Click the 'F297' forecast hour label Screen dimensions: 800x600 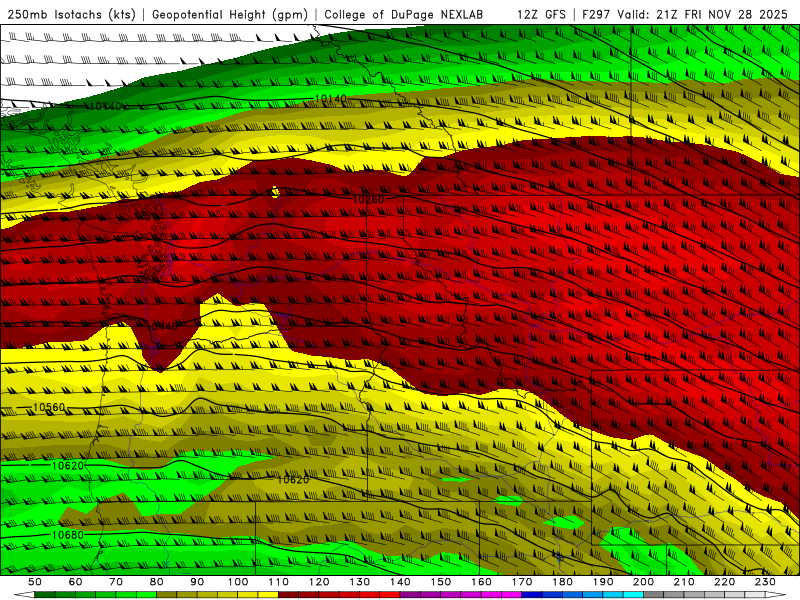597,15
